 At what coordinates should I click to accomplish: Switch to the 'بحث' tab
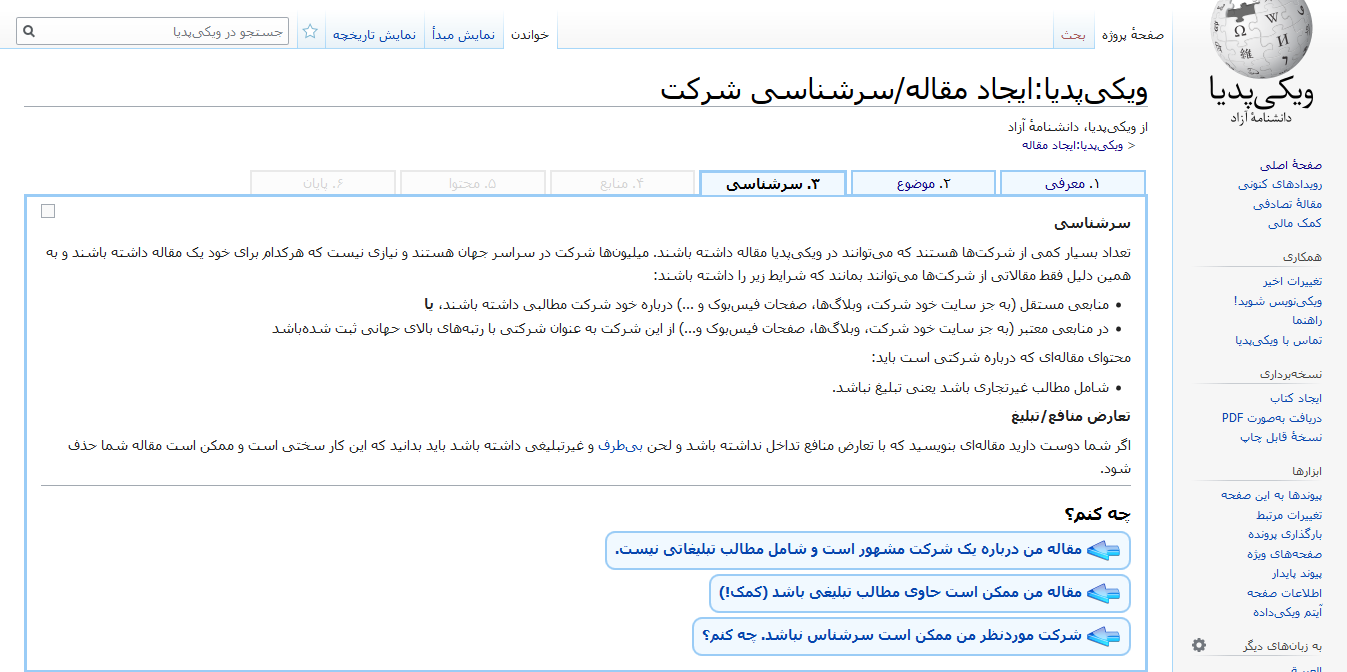1074,34
